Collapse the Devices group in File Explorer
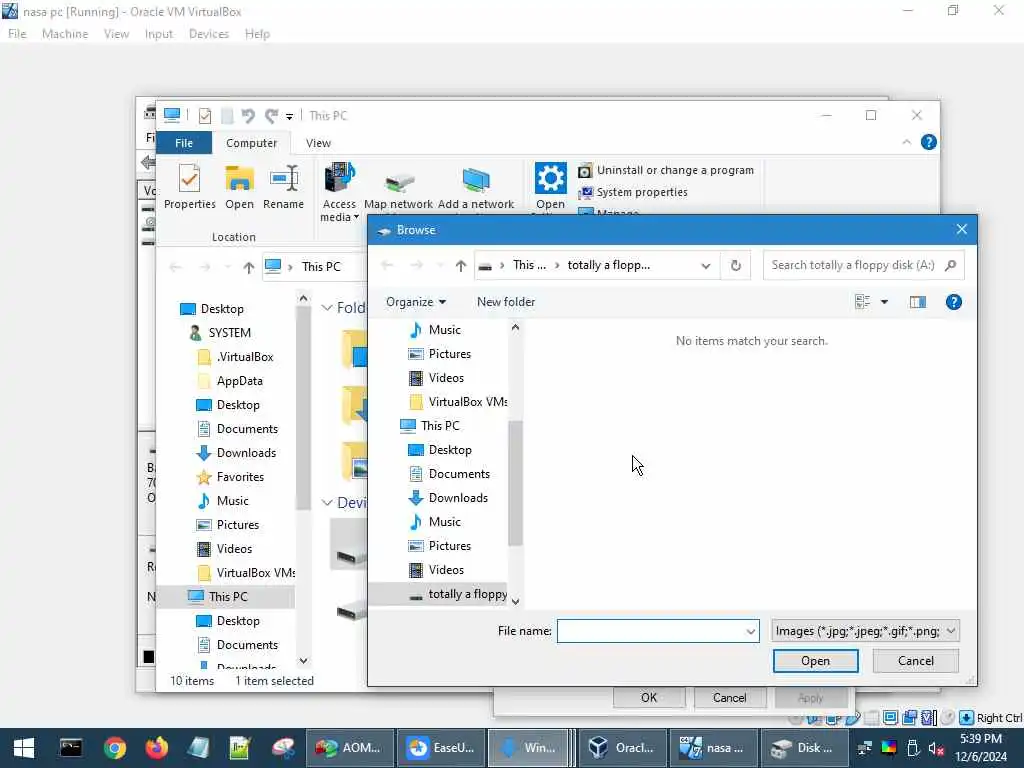1024x768 pixels. pyautogui.click(x=327, y=502)
